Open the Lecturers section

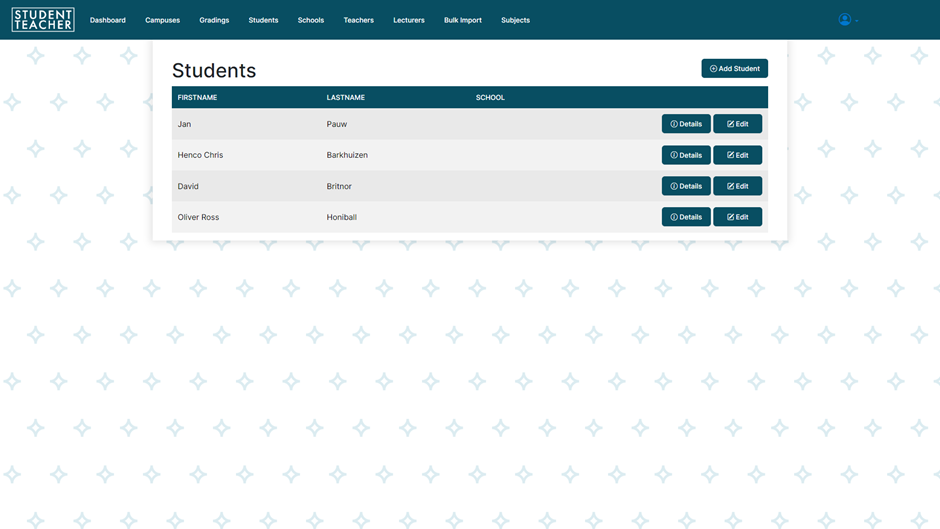409,20
